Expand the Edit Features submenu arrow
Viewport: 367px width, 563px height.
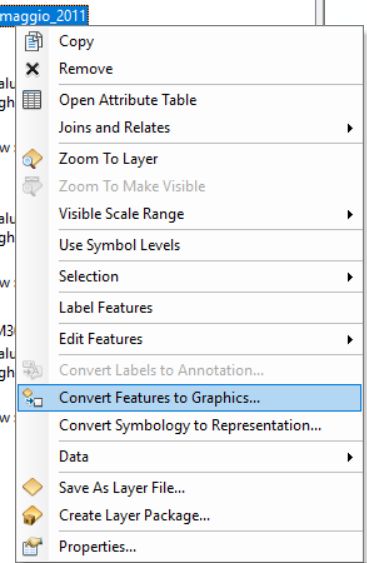(x=350, y=339)
